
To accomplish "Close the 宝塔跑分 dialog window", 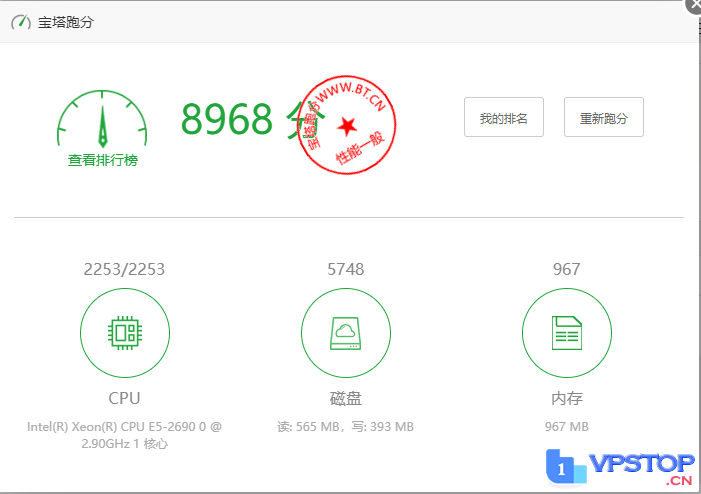I will (x=694, y=5).
